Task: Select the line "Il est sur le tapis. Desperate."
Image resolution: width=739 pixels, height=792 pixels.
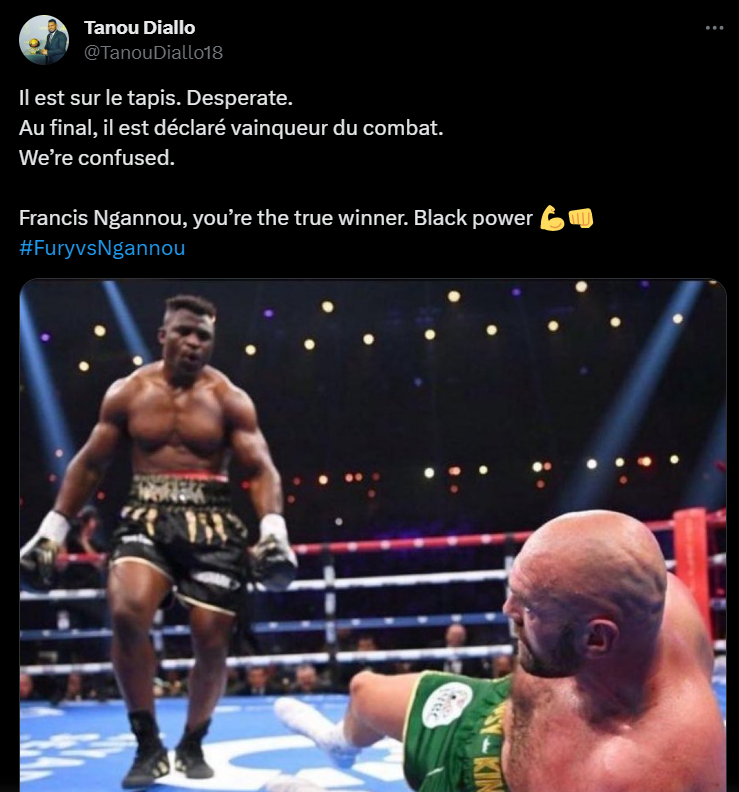Action: click(156, 98)
